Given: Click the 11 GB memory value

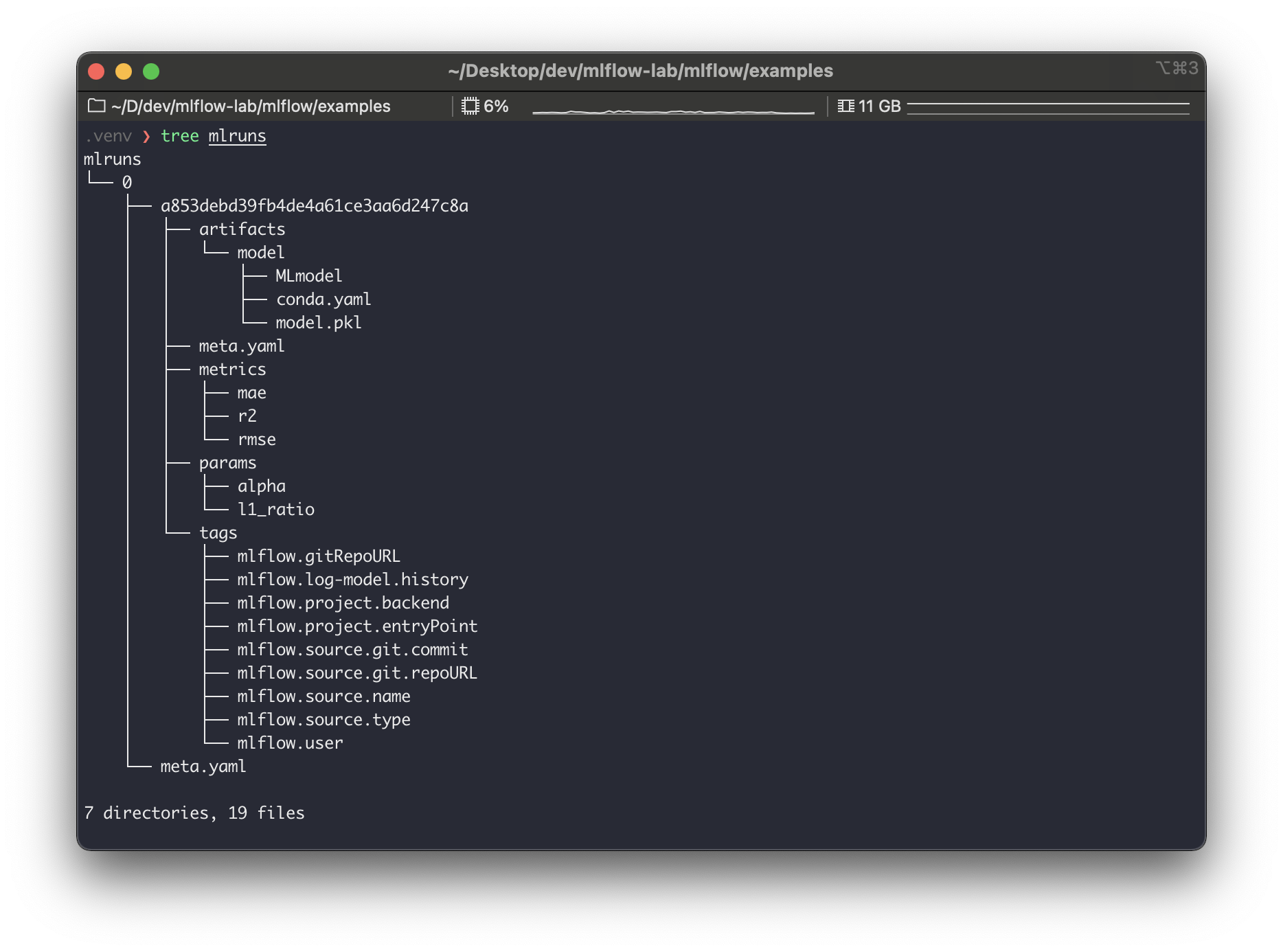Looking at the screenshot, I should (879, 106).
